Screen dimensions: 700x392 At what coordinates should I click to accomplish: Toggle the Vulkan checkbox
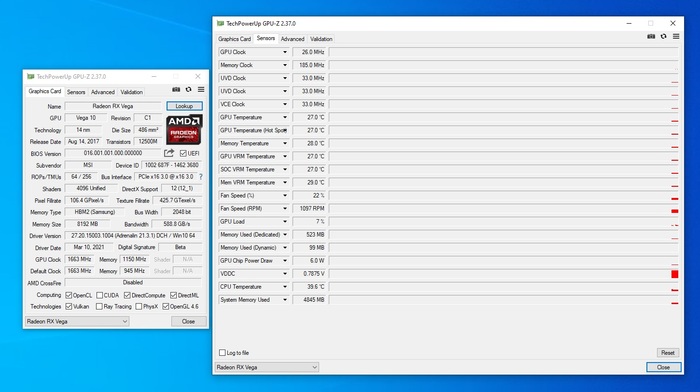[68, 306]
